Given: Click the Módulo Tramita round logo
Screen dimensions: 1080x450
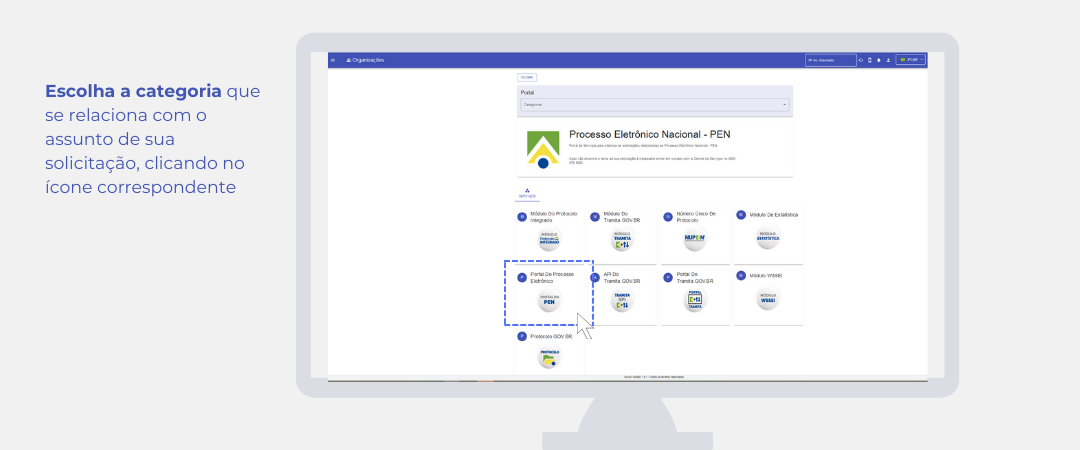Looking at the screenshot, I should (622, 238).
